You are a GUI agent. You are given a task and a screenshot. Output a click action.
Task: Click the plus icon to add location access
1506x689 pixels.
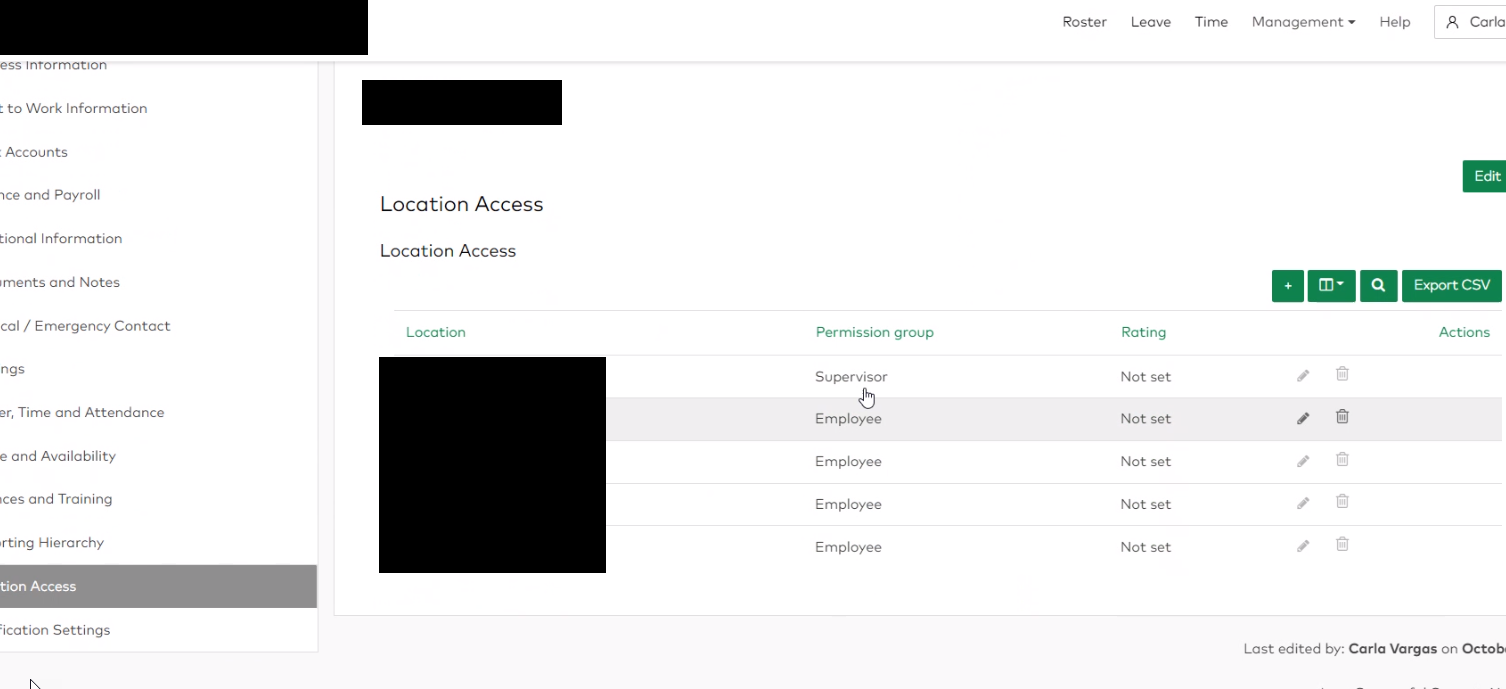(1287, 285)
